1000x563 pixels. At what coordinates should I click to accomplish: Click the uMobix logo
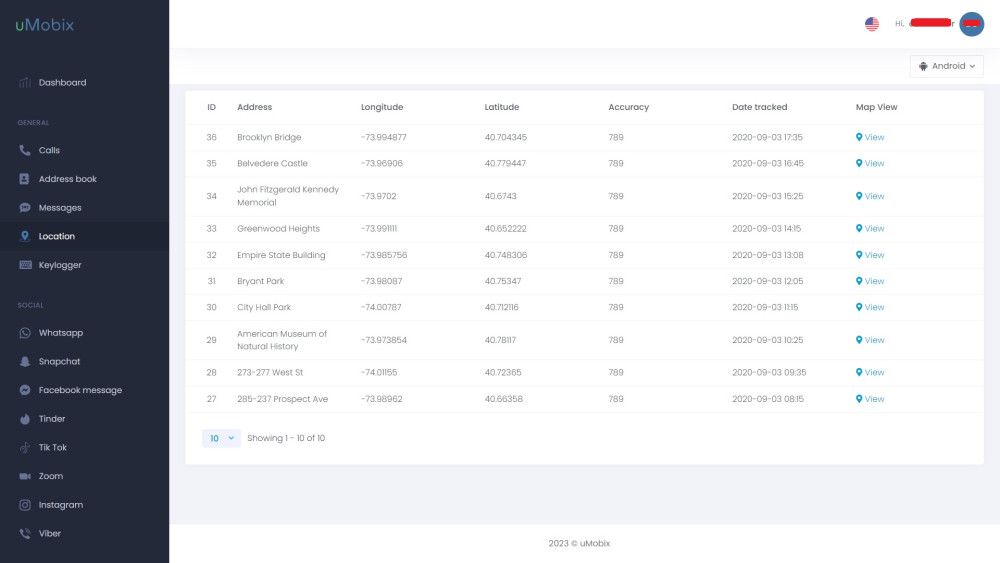point(45,25)
